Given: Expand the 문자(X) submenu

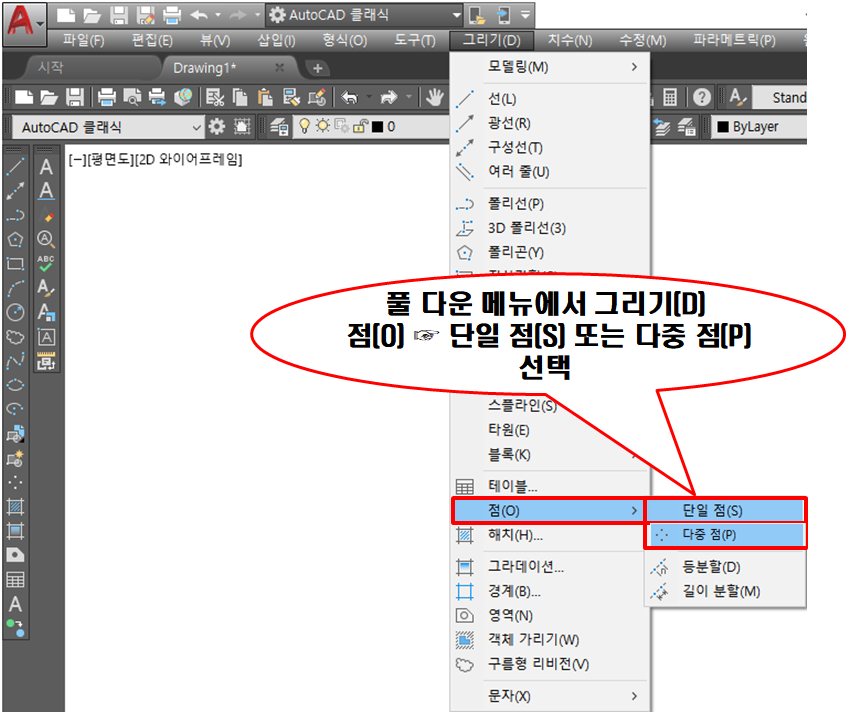Looking at the screenshot, I should pos(550,696).
